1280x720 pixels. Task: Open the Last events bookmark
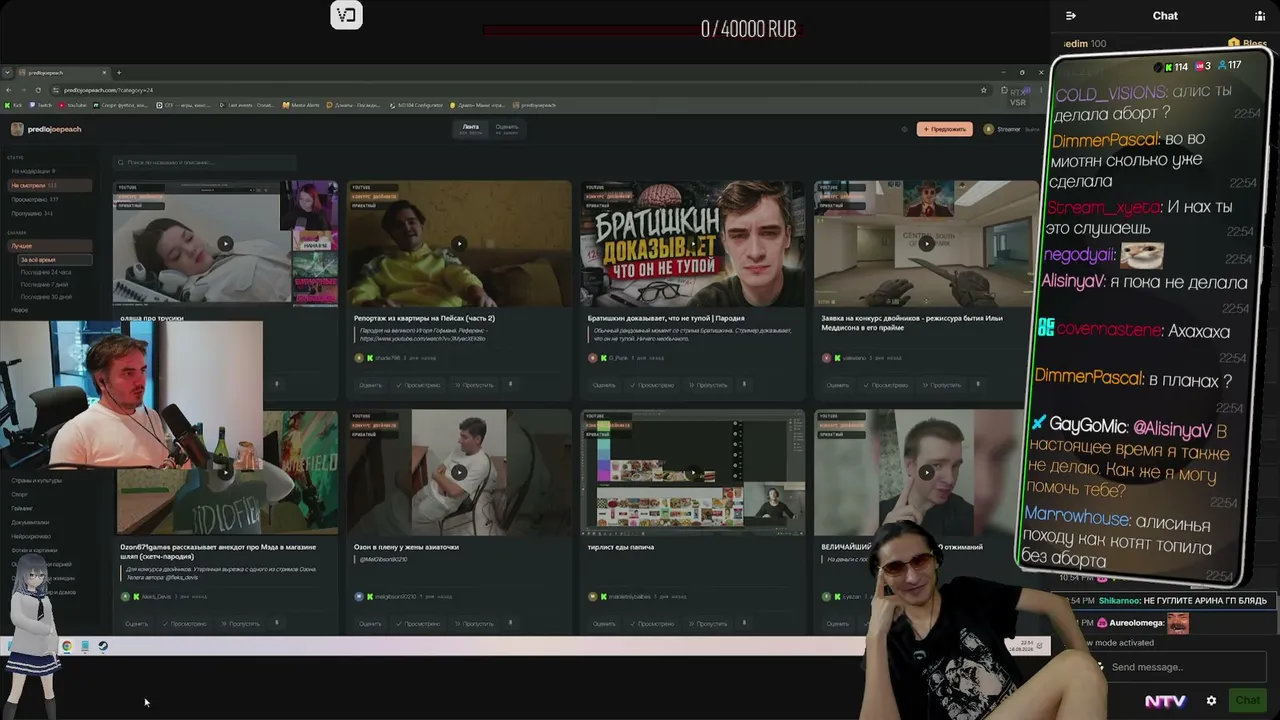point(249,105)
